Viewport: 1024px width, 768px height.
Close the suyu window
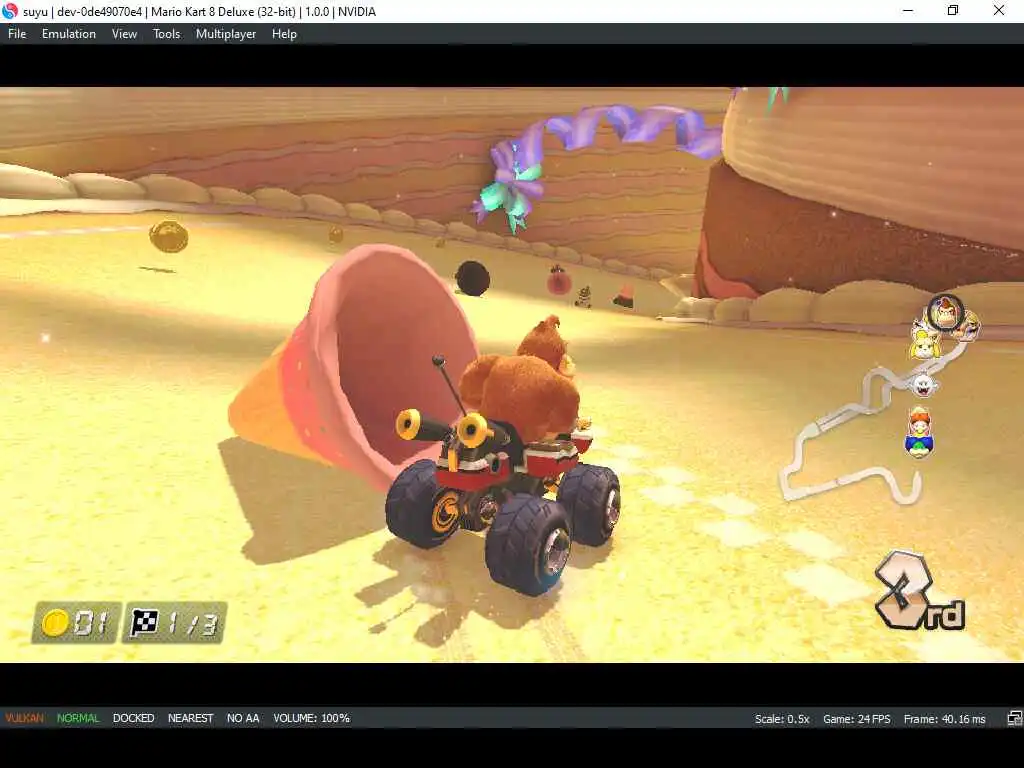point(999,10)
